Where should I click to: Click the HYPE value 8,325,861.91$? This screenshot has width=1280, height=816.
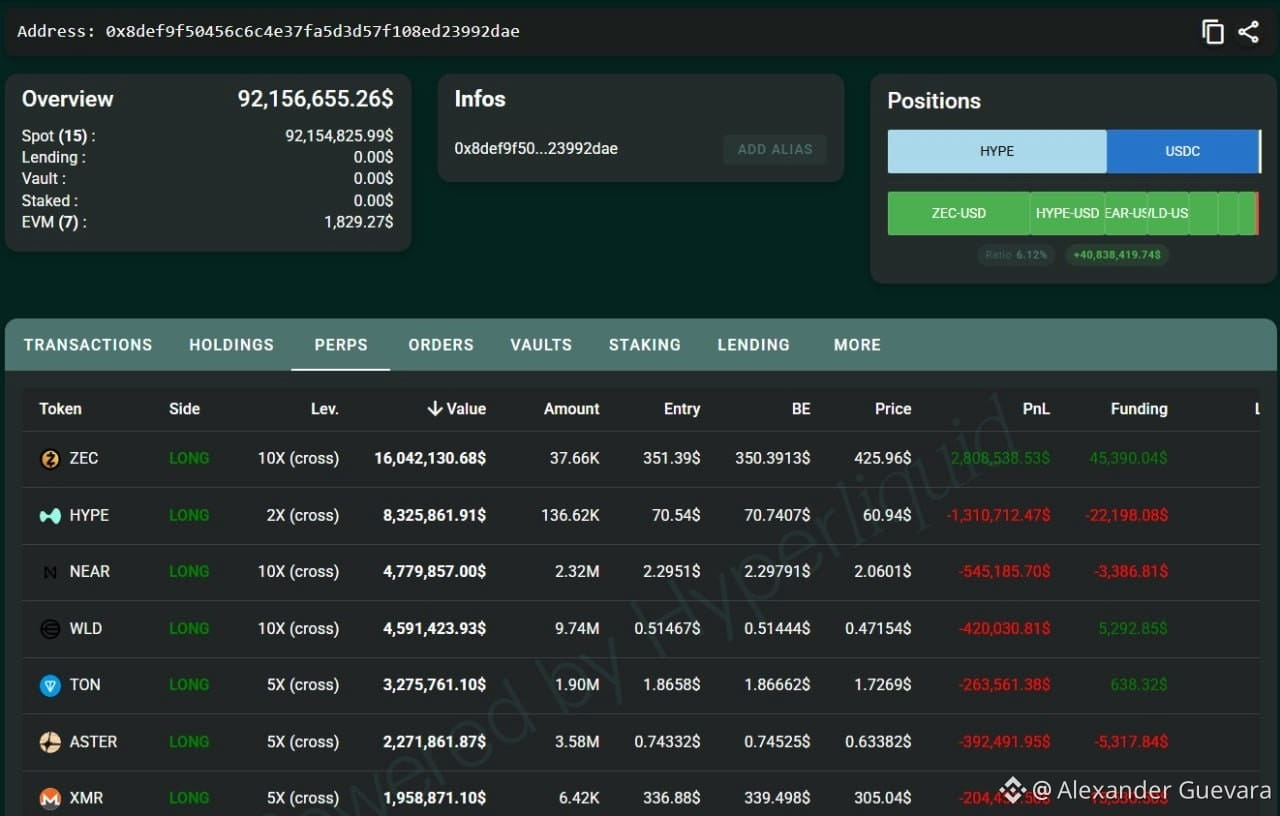coord(434,515)
